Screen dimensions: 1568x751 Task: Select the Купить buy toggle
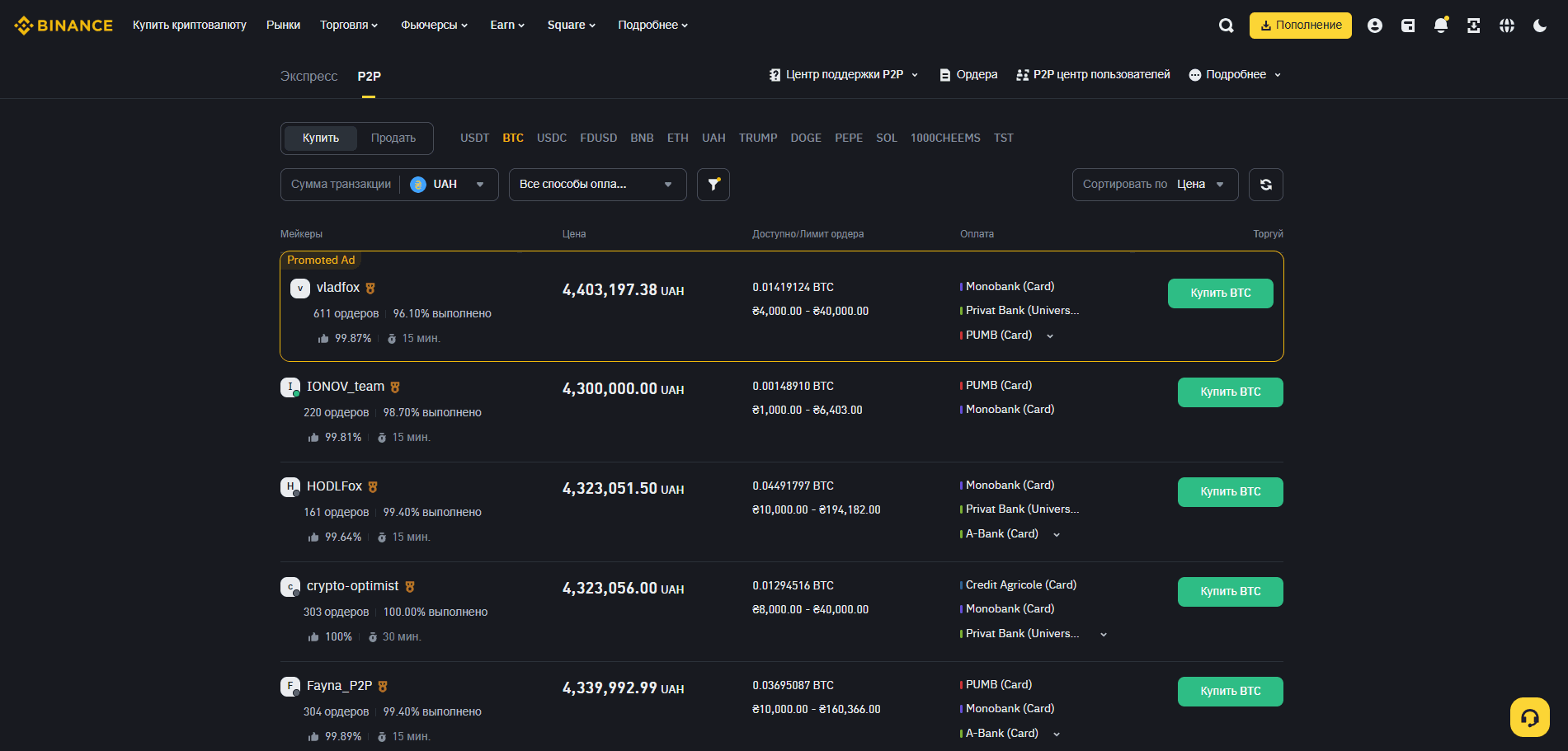tap(321, 138)
